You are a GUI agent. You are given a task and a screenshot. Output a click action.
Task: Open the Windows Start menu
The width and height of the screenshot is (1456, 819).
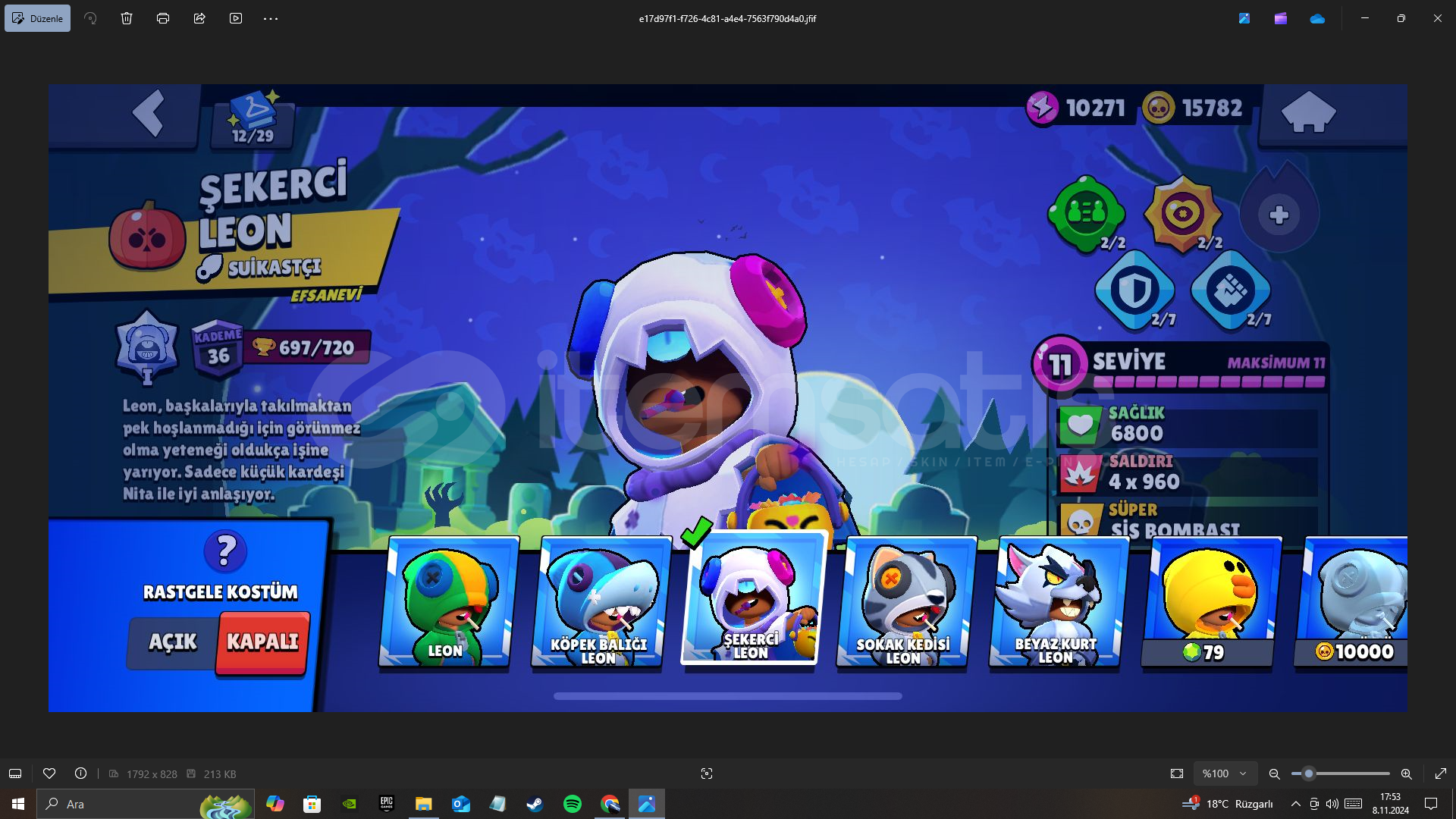pyautogui.click(x=17, y=804)
